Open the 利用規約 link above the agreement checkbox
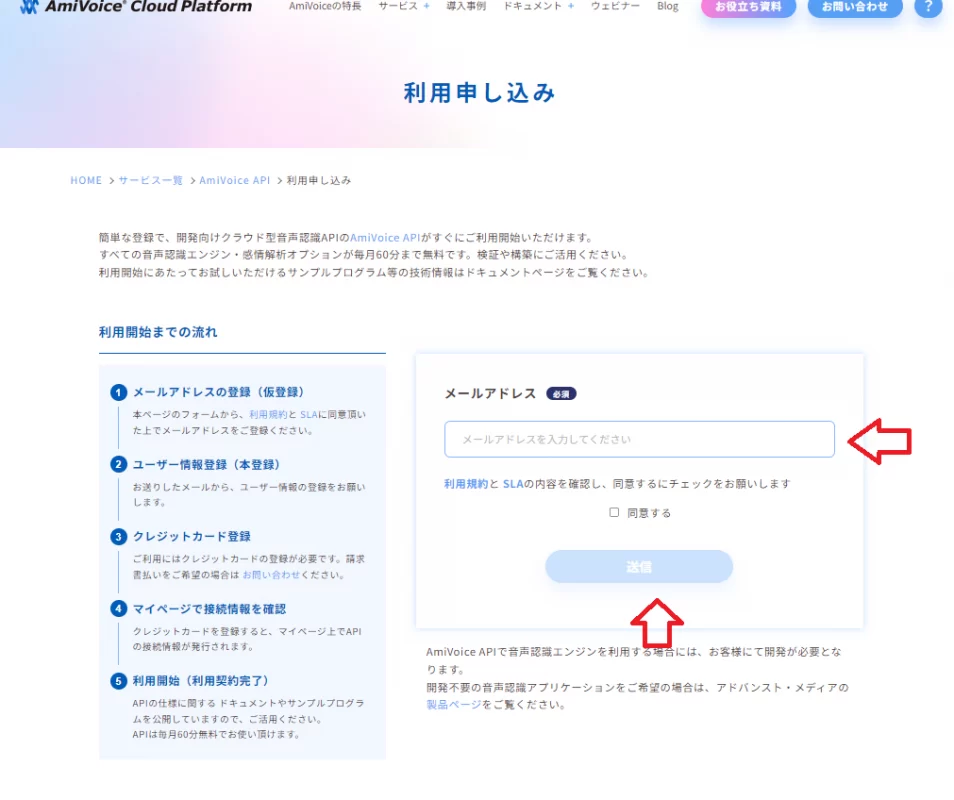This screenshot has height=800, width=954. tap(466, 484)
